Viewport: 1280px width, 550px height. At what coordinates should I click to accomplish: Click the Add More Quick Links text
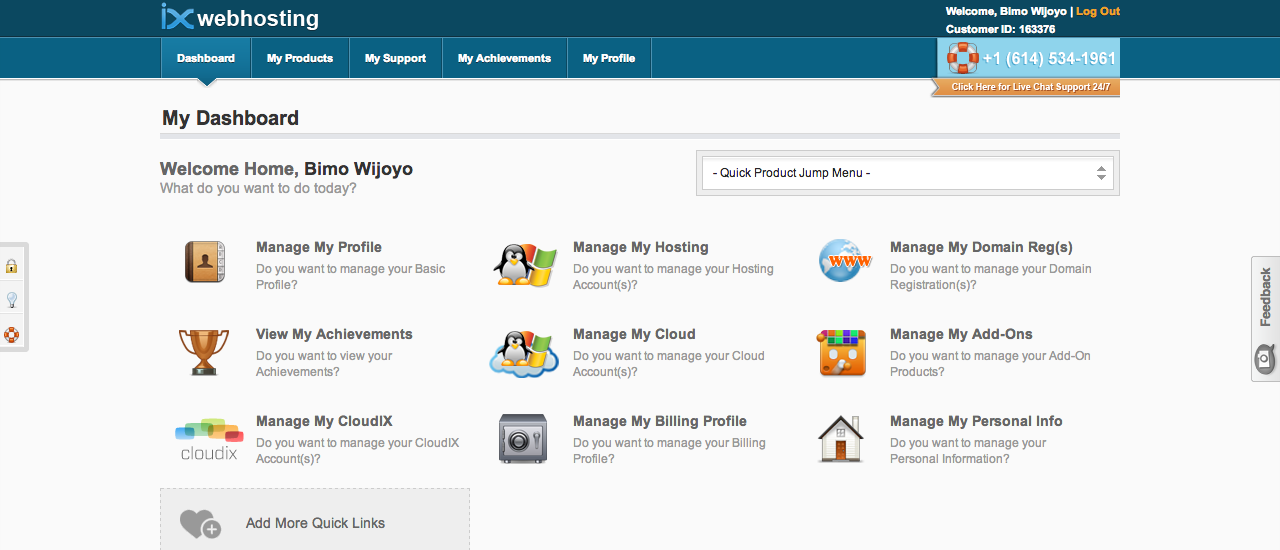click(x=315, y=523)
